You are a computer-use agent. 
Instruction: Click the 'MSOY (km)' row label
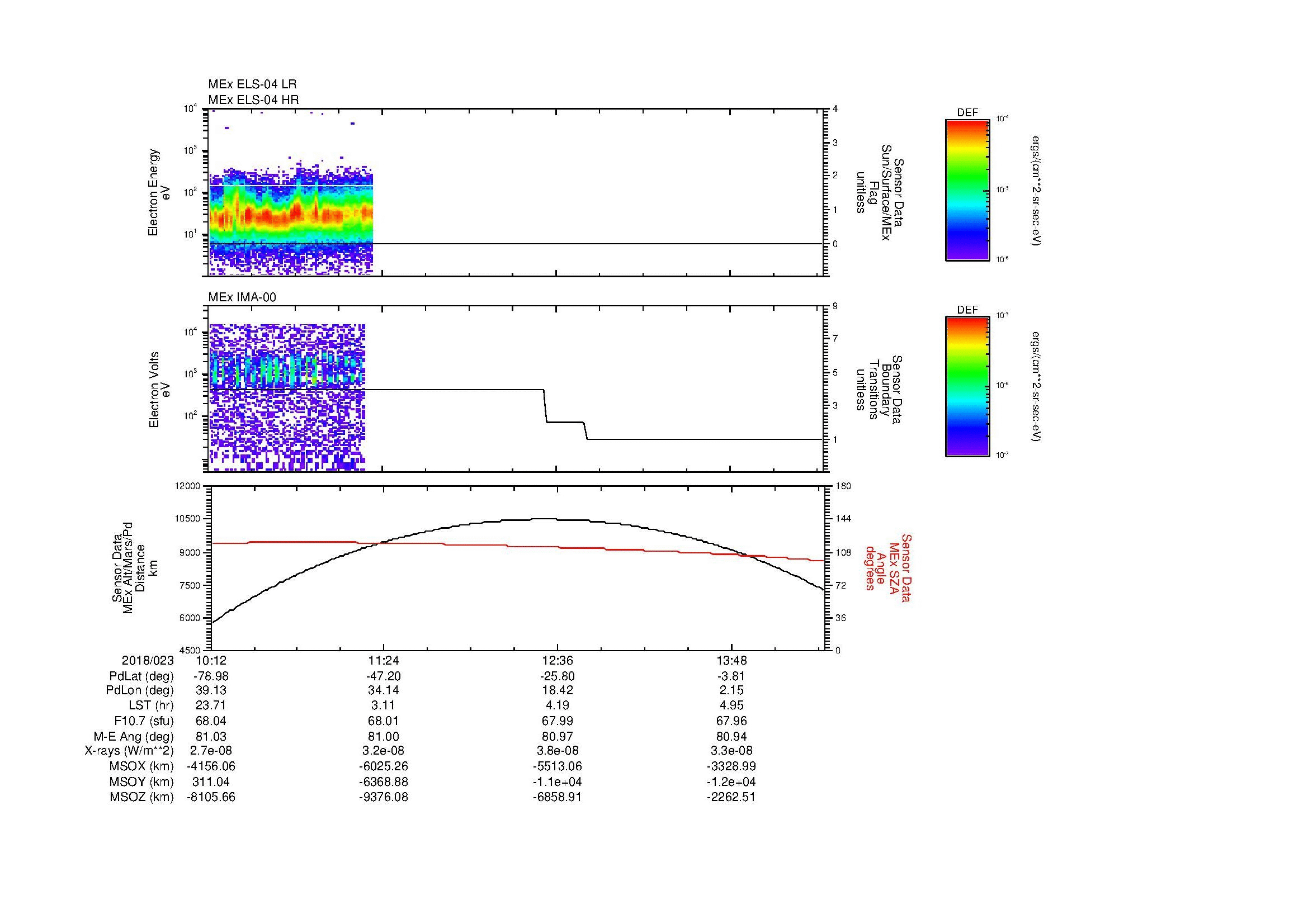pos(141,782)
